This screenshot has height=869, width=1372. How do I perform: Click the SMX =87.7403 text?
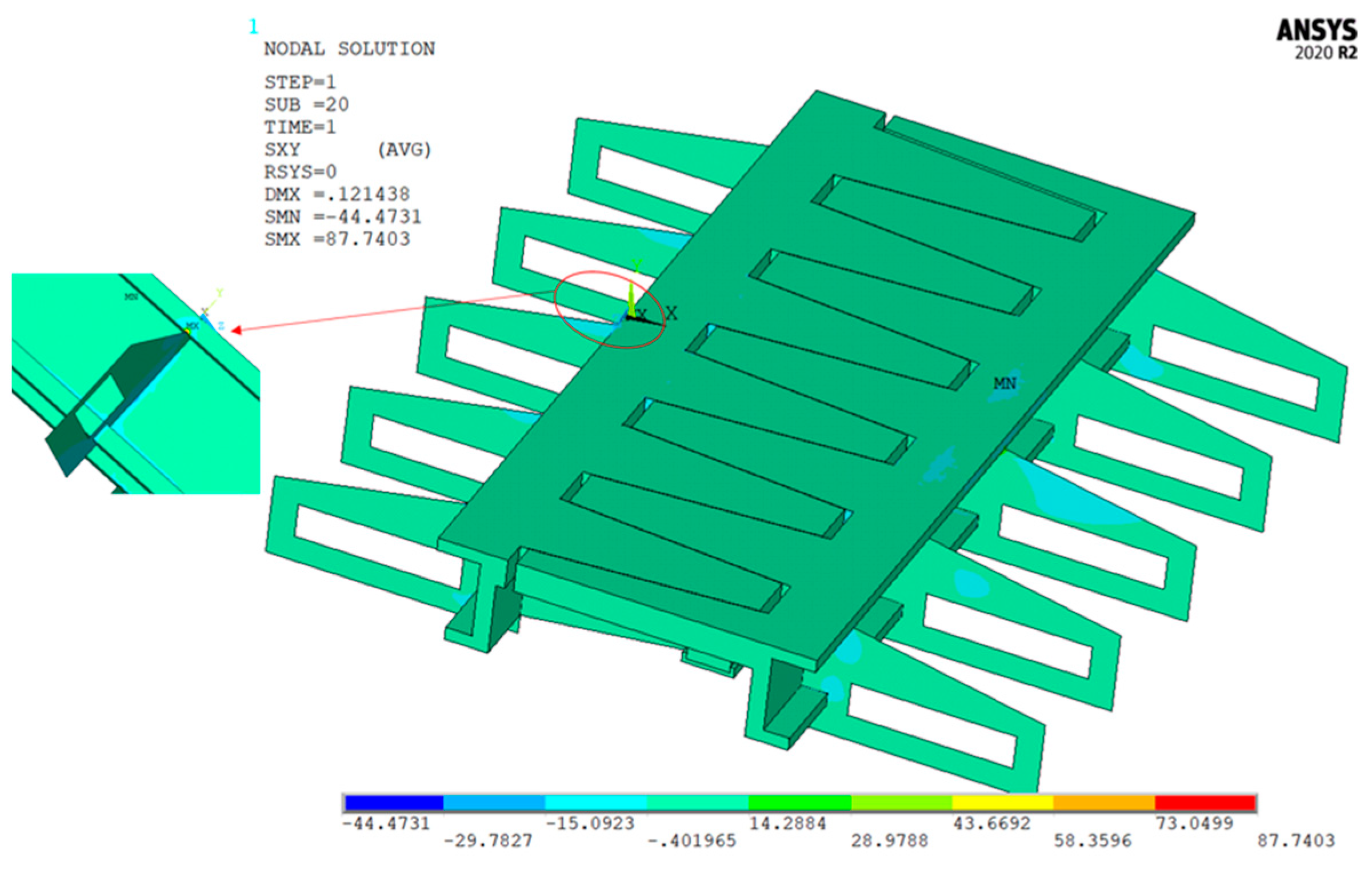[x=337, y=239]
